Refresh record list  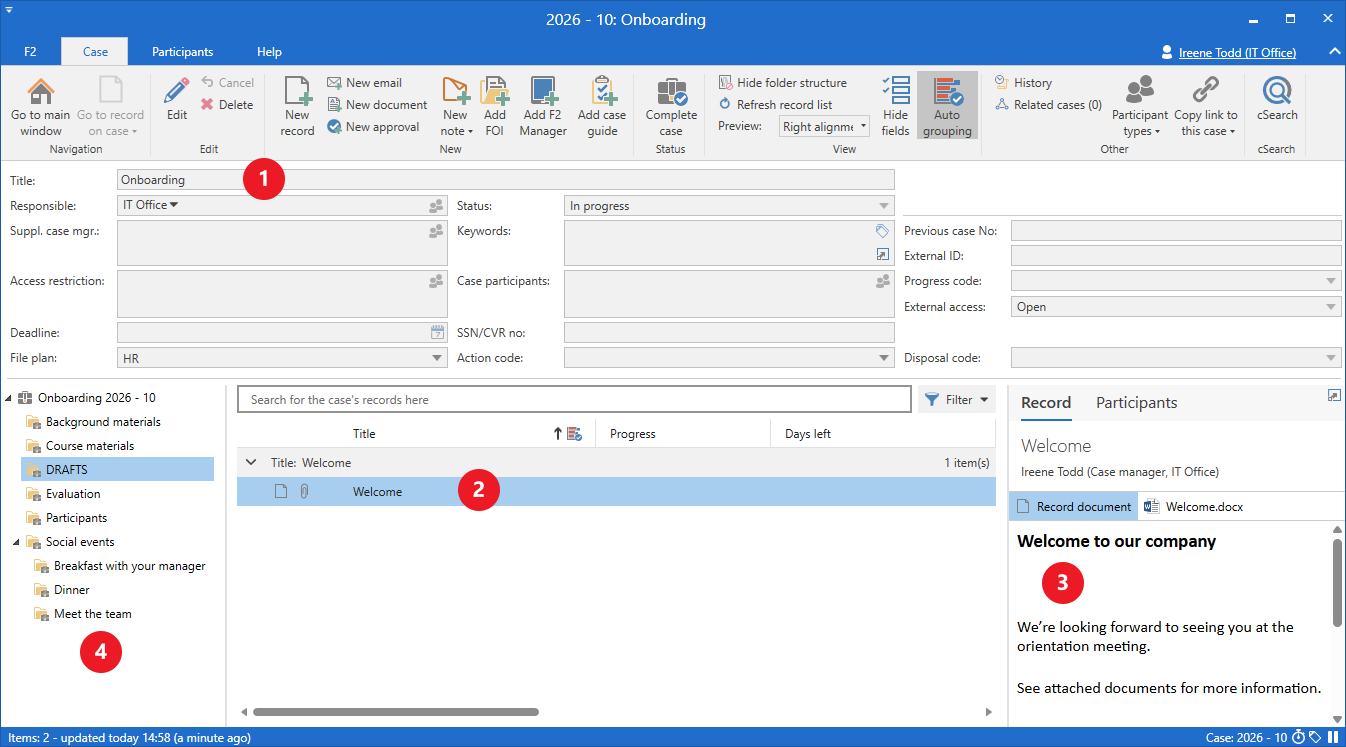click(775, 105)
